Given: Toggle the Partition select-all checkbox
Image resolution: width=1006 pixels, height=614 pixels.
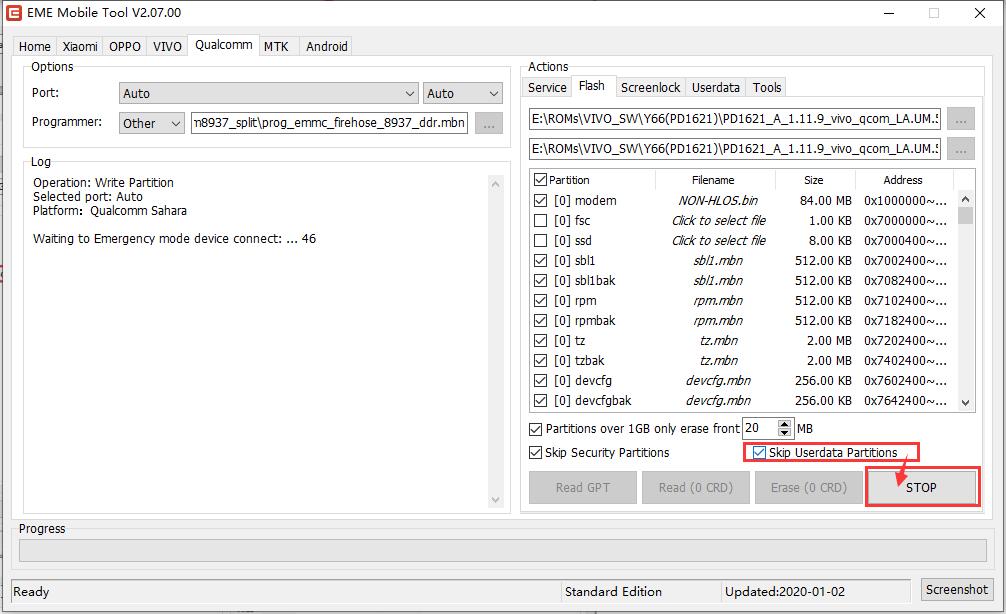Looking at the screenshot, I should [x=541, y=180].
